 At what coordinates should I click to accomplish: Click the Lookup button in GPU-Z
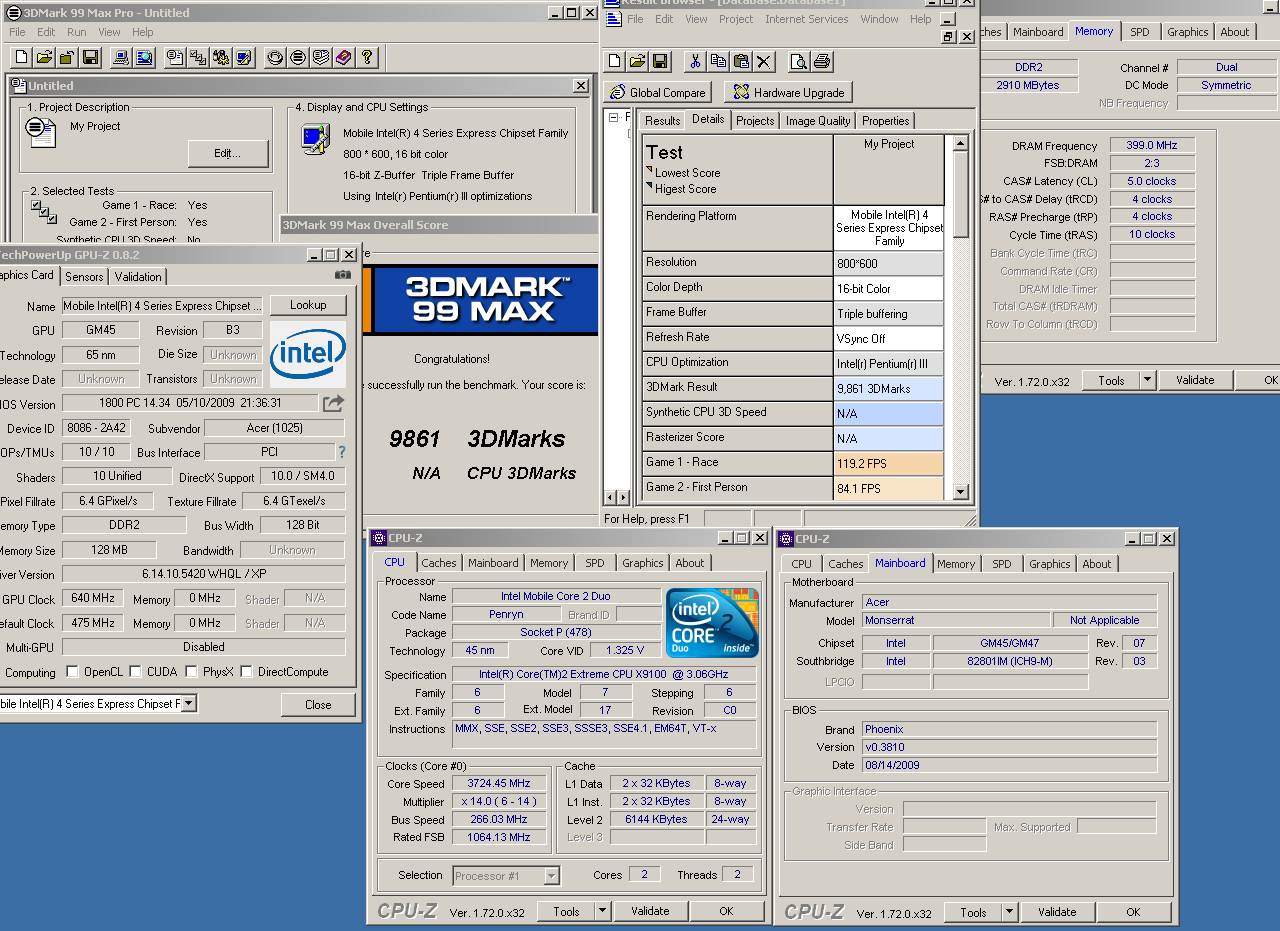308,305
